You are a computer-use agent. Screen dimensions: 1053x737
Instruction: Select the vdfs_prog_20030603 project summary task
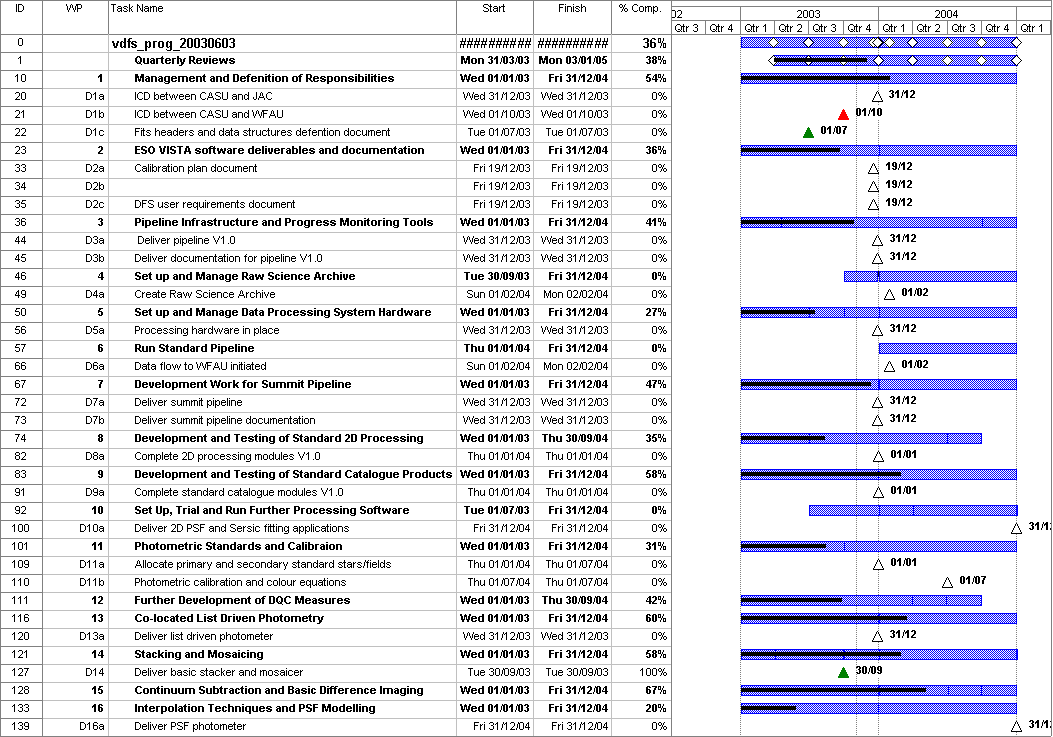[175, 43]
